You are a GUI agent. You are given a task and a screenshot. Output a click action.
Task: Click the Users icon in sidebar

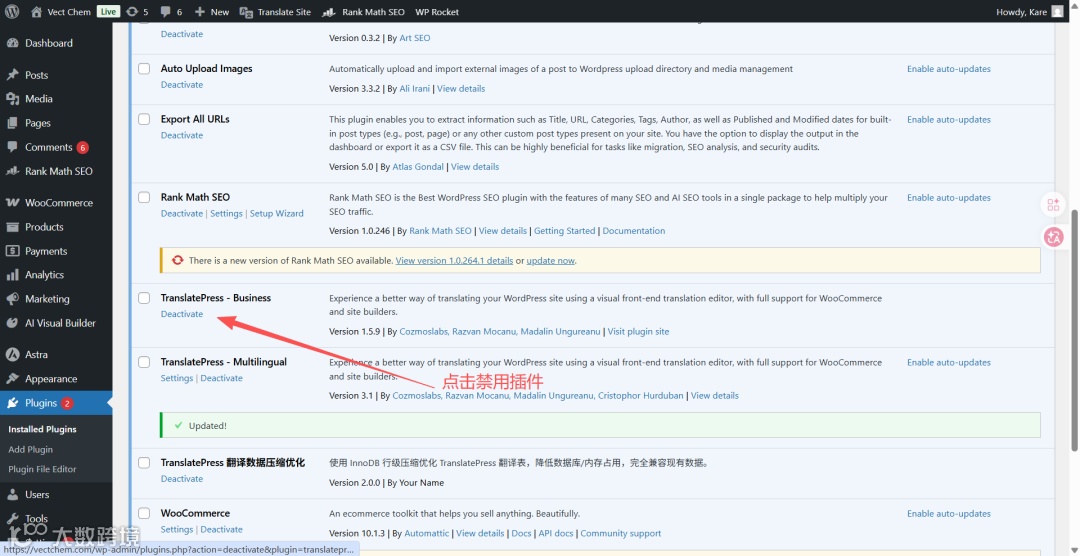[x=12, y=494]
